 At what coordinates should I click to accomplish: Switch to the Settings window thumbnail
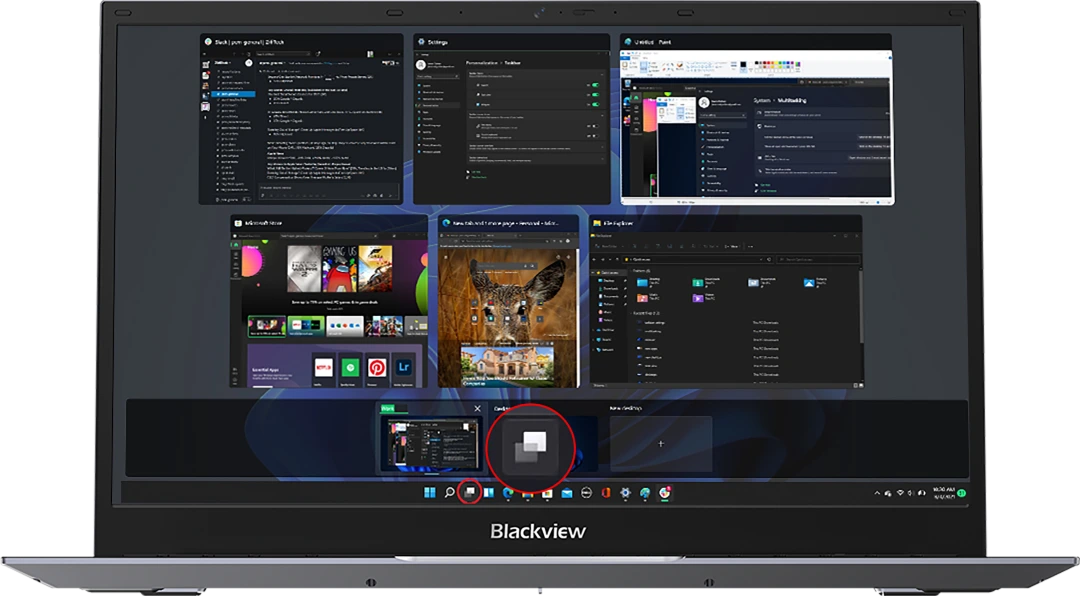pos(511,126)
